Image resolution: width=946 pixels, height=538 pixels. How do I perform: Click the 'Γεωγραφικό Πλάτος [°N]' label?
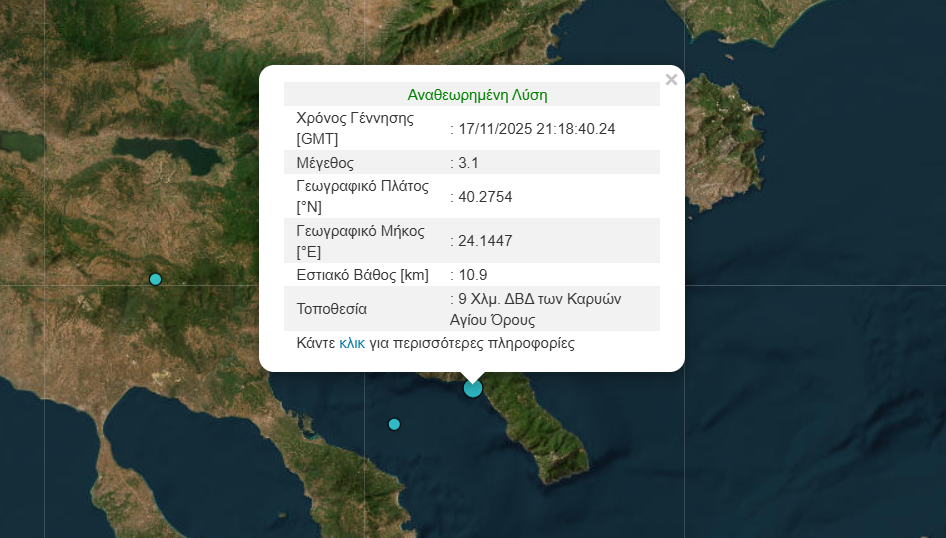pos(362,196)
